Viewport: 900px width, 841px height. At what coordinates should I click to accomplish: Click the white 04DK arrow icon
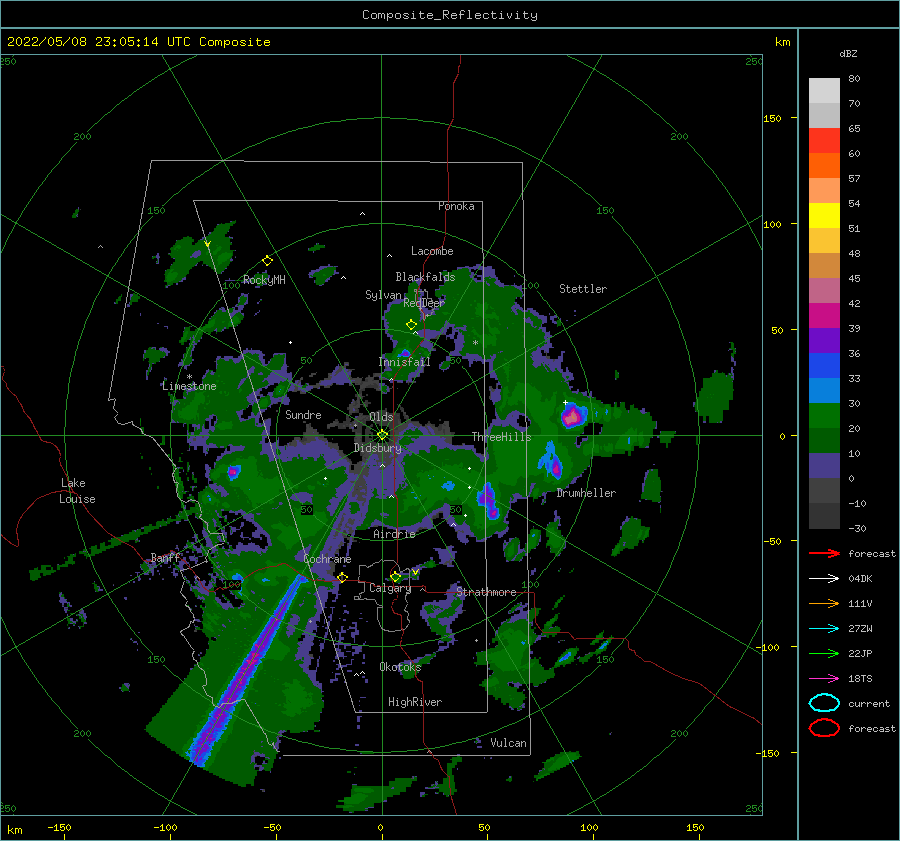824,579
